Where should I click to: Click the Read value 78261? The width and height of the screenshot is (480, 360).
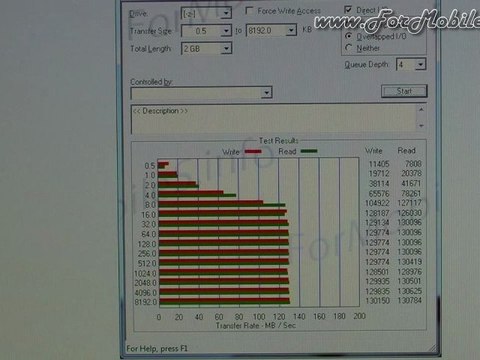[411, 193]
